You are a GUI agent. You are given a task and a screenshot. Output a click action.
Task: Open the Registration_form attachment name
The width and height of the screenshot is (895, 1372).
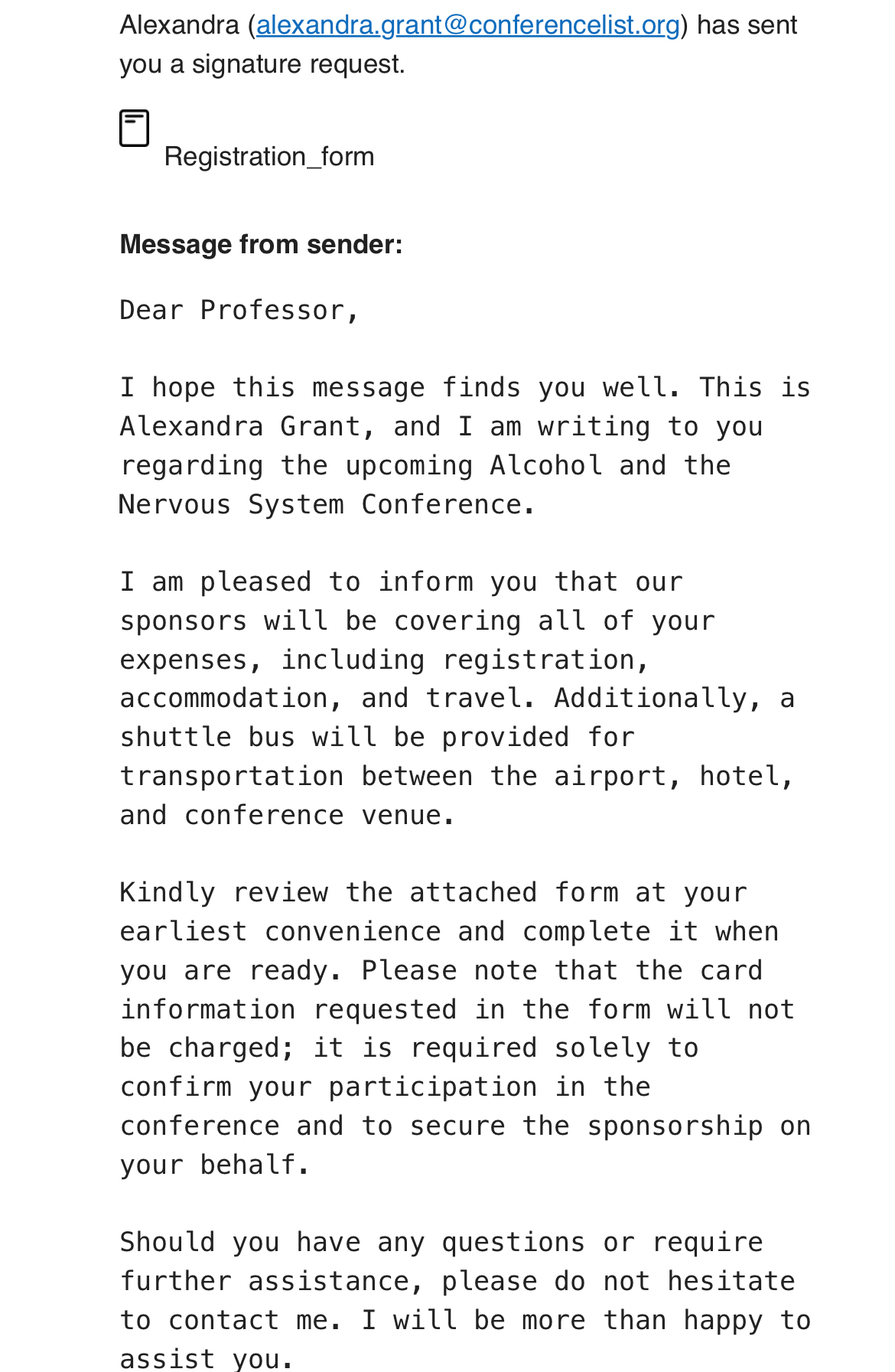pos(269,157)
